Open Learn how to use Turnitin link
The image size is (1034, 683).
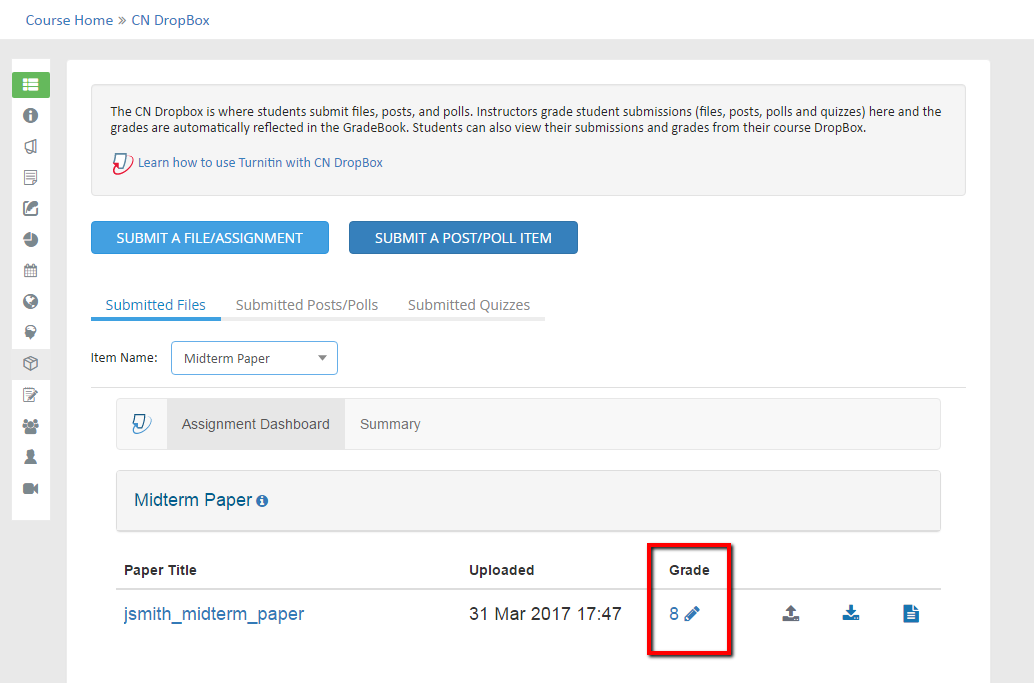coord(260,163)
